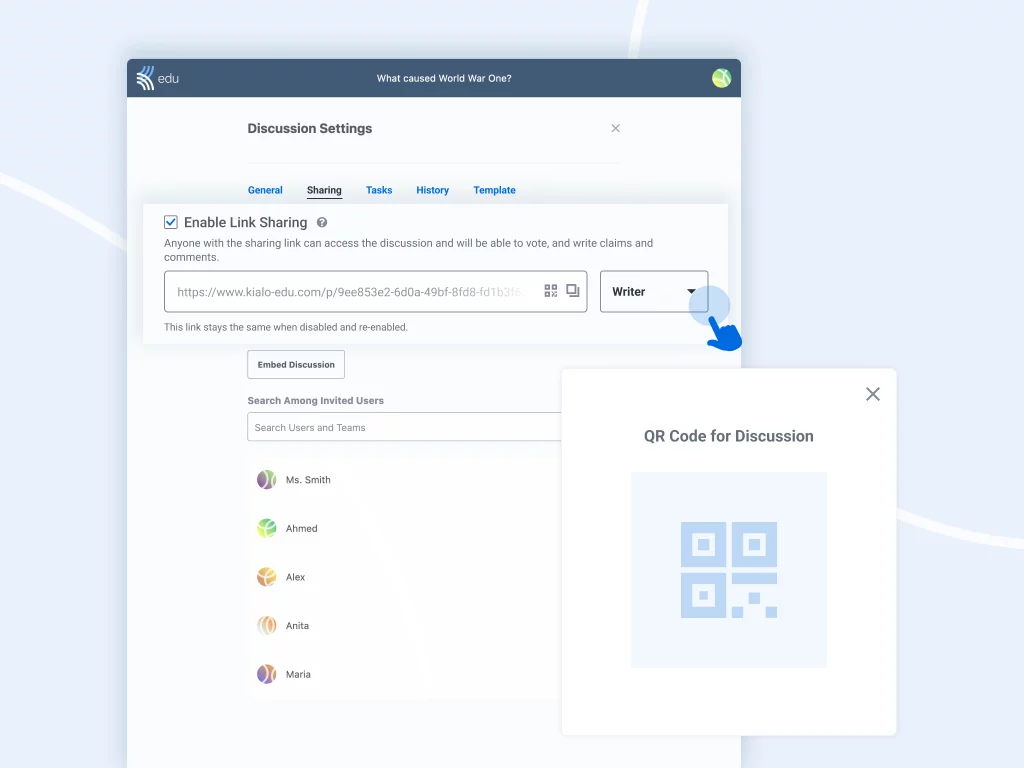The height and width of the screenshot is (768, 1024).
Task: Open the user profile avatar in header
Action: click(x=721, y=78)
